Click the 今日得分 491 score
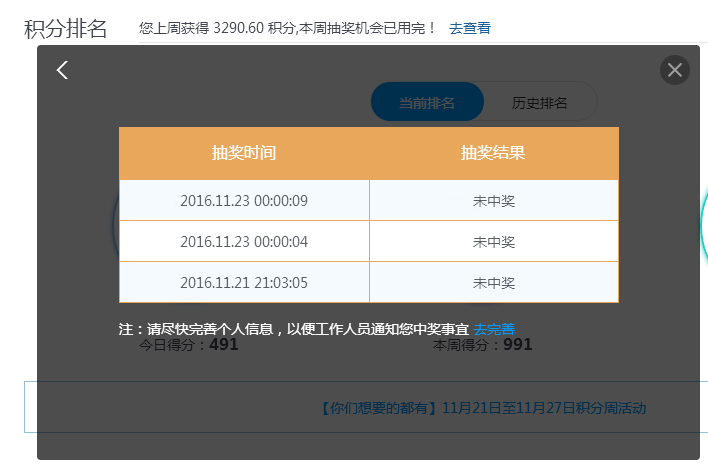 click(188, 345)
